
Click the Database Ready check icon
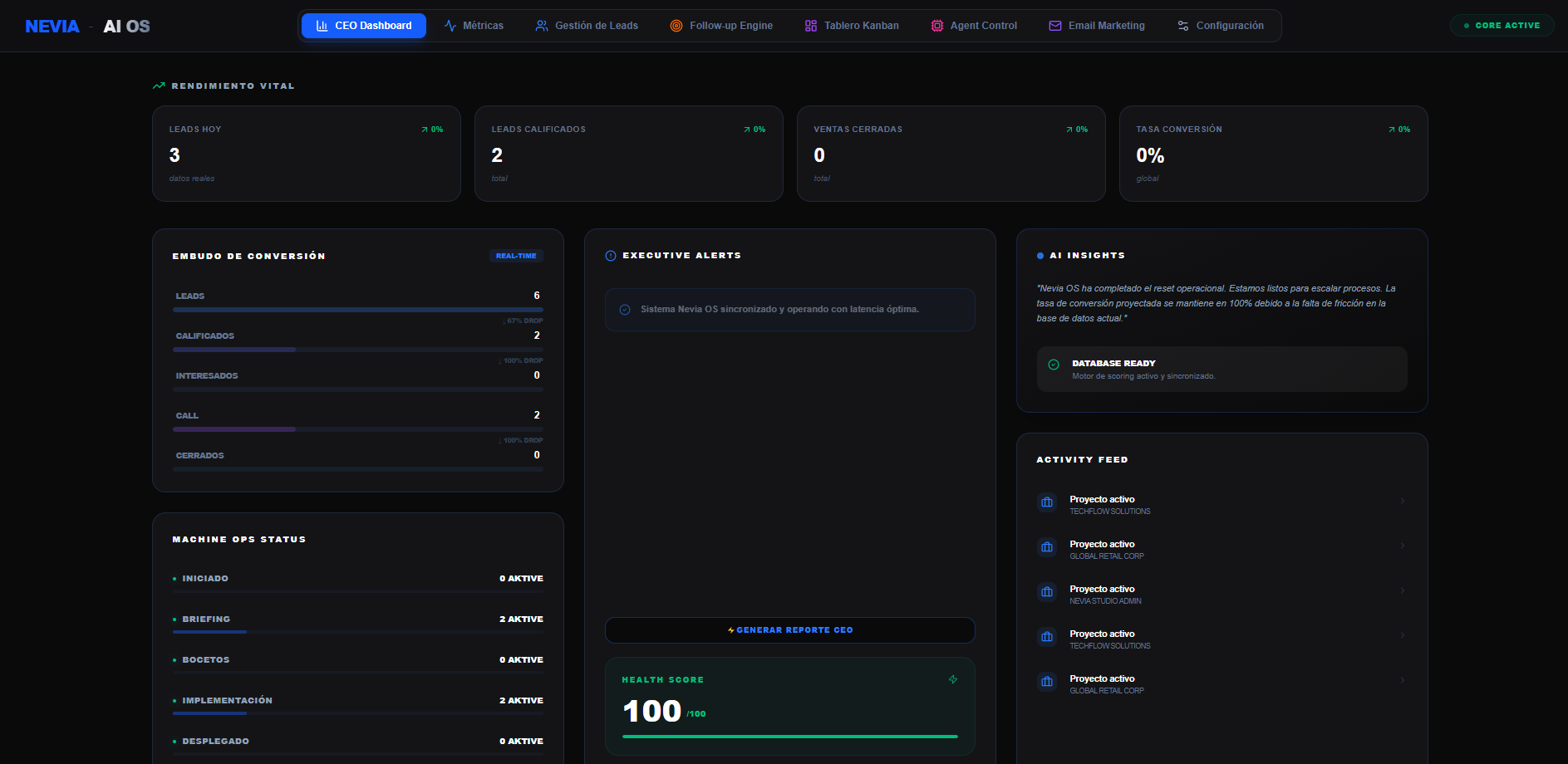pos(1054,365)
